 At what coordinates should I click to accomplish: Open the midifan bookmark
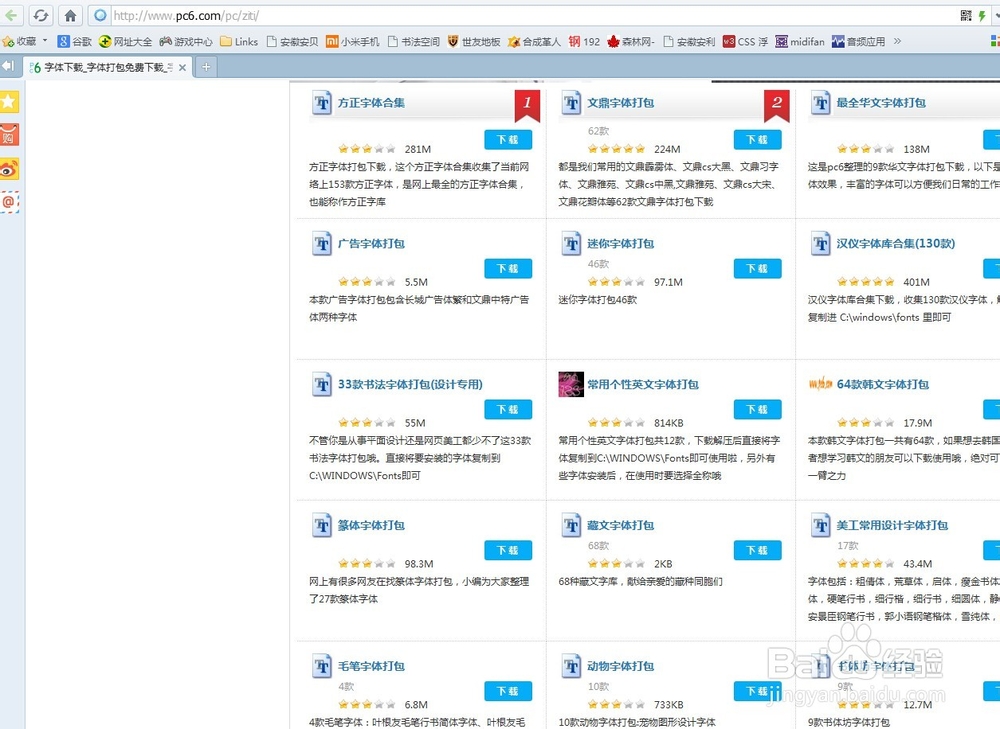(x=800, y=41)
